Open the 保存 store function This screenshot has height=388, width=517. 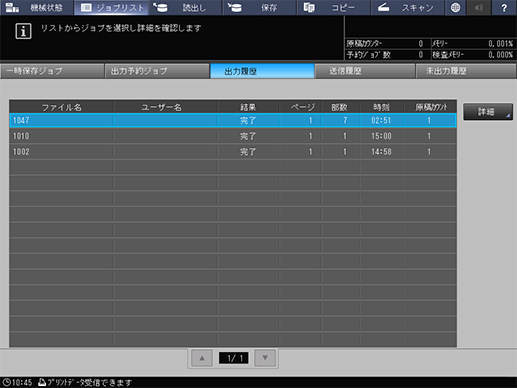pyautogui.click(x=260, y=8)
